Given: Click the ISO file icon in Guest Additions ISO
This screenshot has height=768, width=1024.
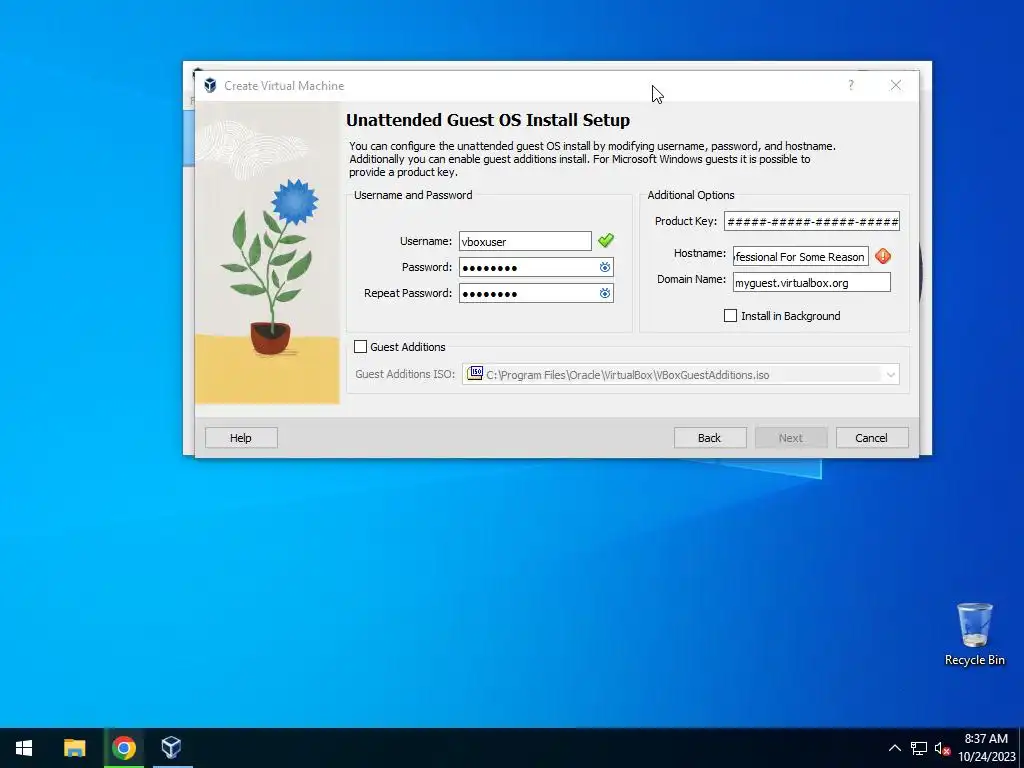Looking at the screenshot, I should pos(475,374).
